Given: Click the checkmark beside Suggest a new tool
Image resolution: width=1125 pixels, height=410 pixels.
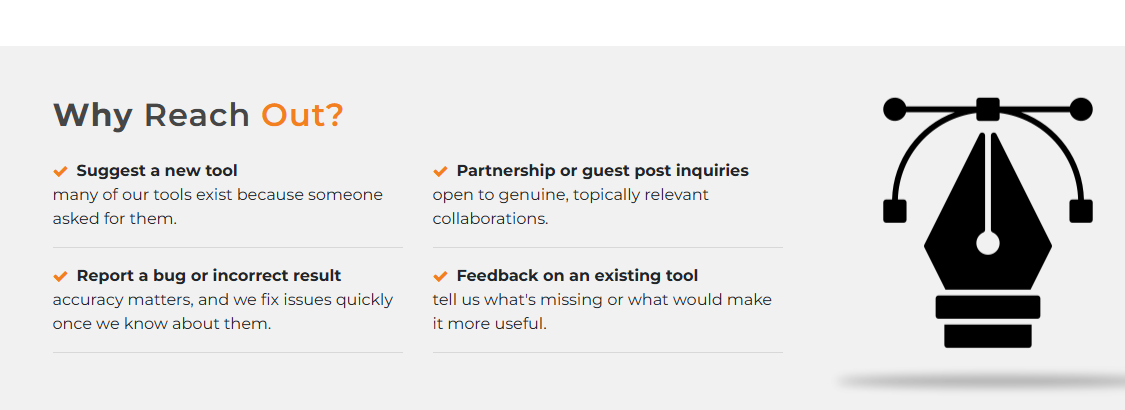Looking at the screenshot, I should 60,172.
